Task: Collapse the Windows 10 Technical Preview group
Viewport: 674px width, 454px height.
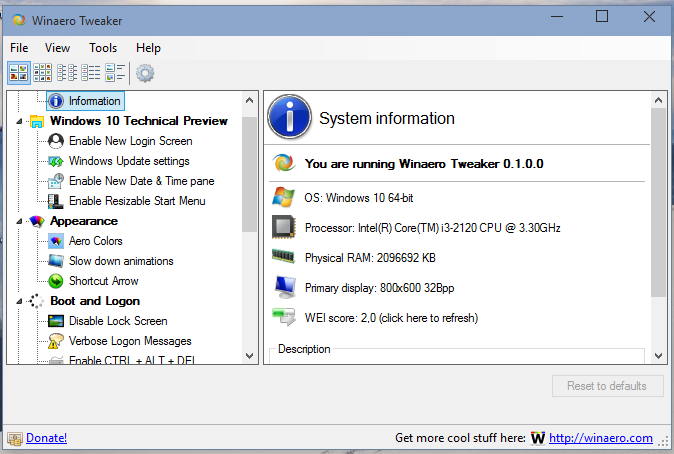Action: [20, 121]
